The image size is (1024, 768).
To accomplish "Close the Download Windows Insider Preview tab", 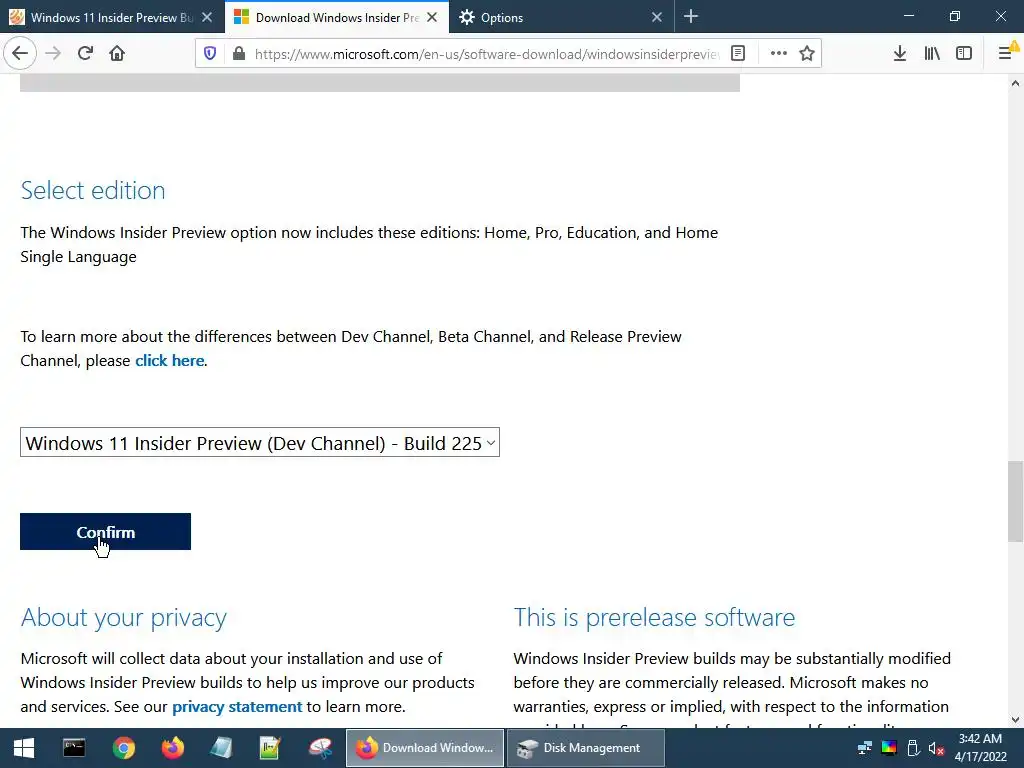I will tap(432, 18).
